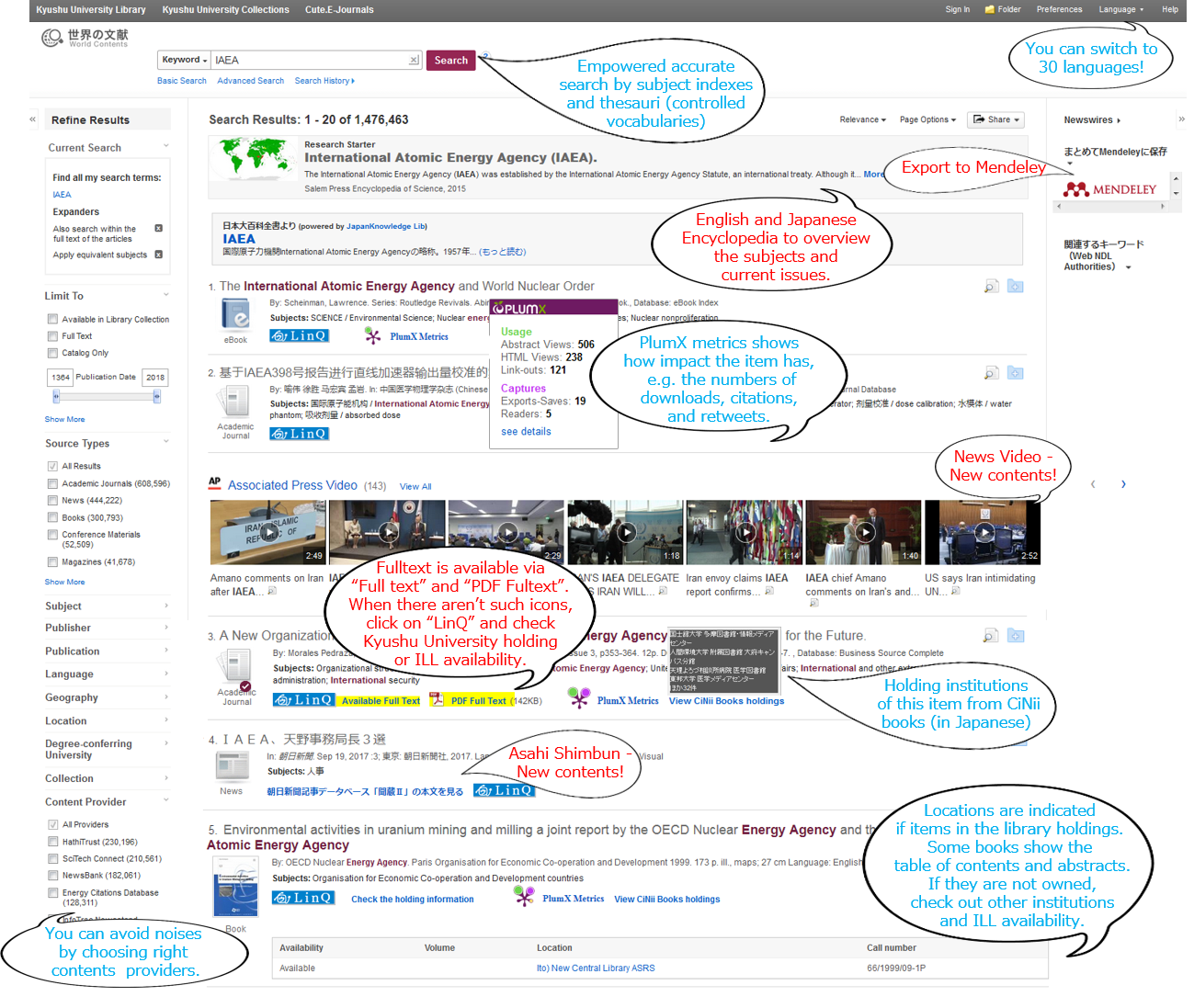Remove 'Apply equivalent subjects' expander

[159, 255]
